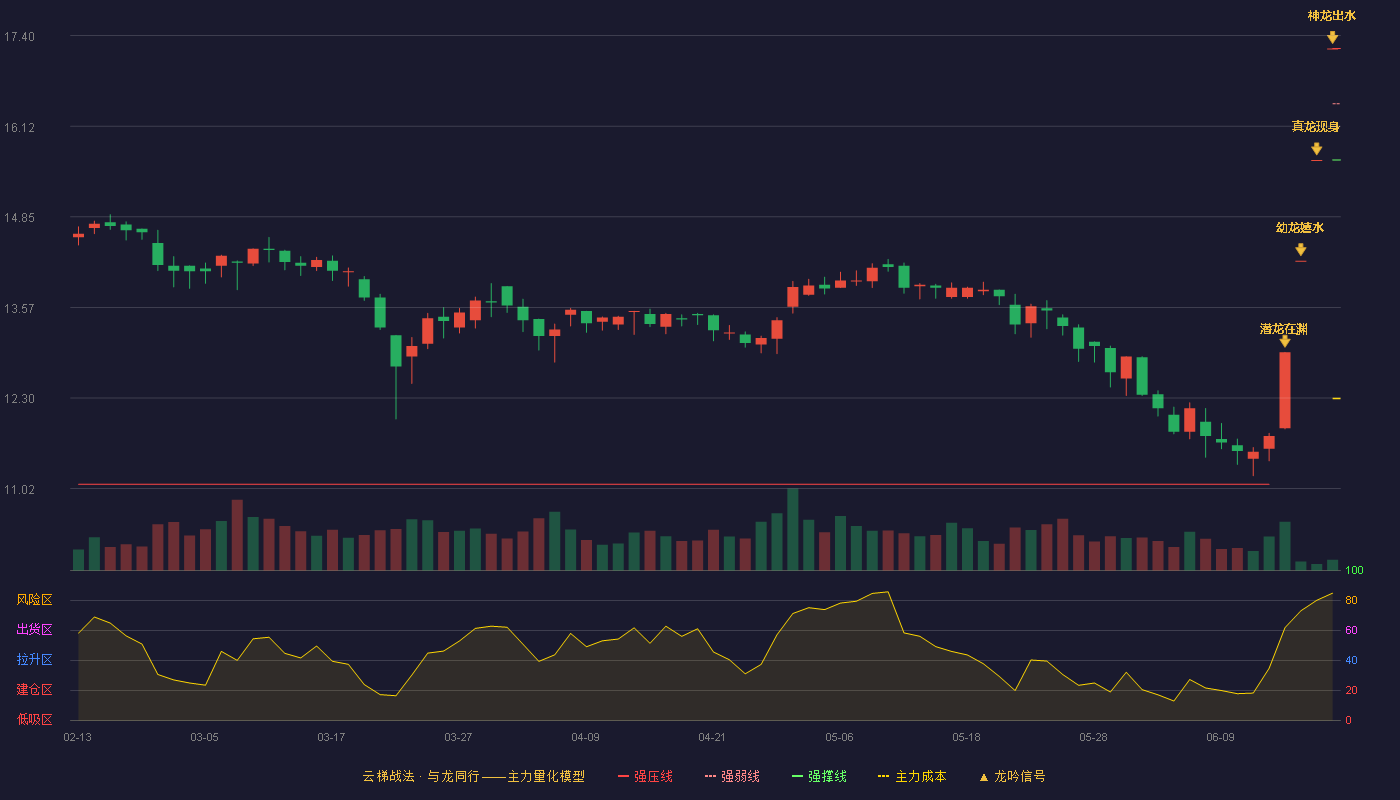The image size is (1400, 800).
Task: Click the arrow marker above the tall red candle
Action: [x=1285, y=341]
